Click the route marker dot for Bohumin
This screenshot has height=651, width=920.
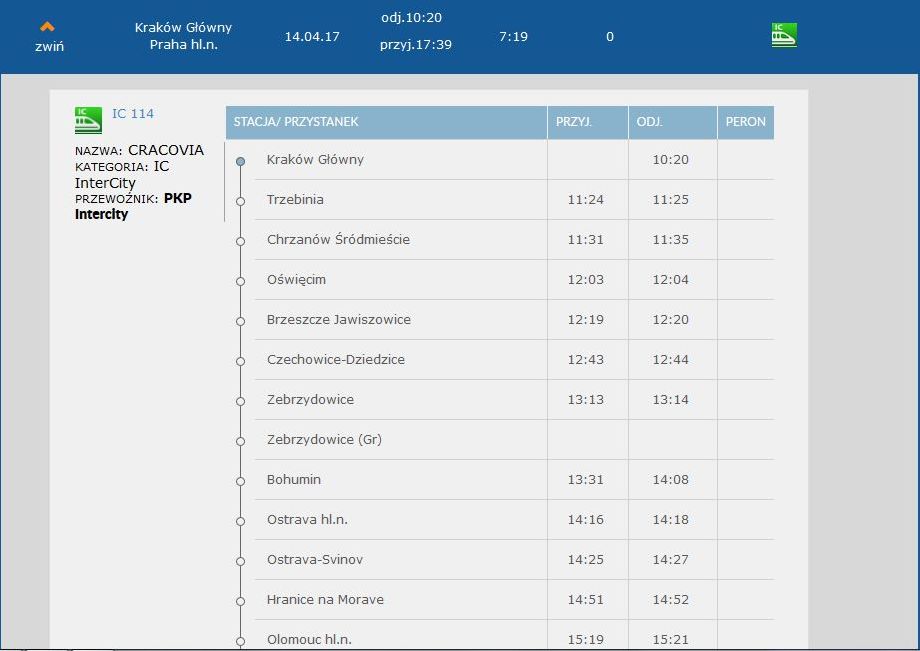pyautogui.click(x=241, y=481)
